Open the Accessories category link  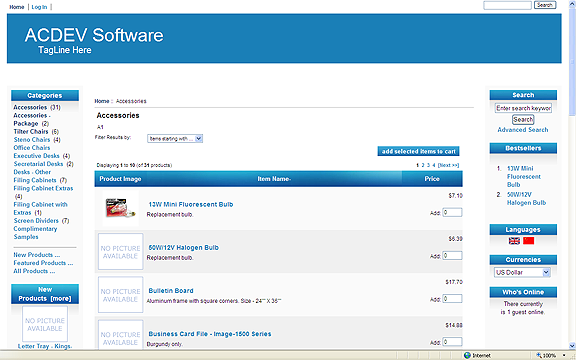pyautogui.click(x=30, y=107)
